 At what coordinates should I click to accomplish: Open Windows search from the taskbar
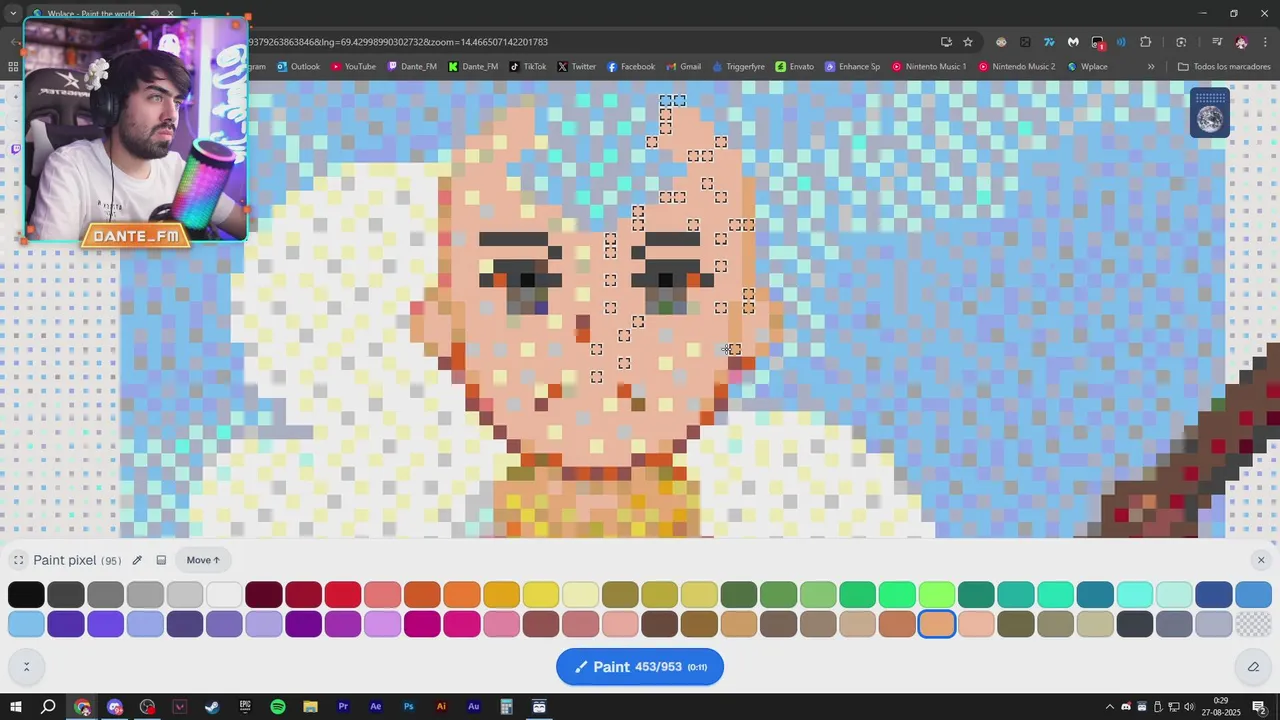click(48, 707)
